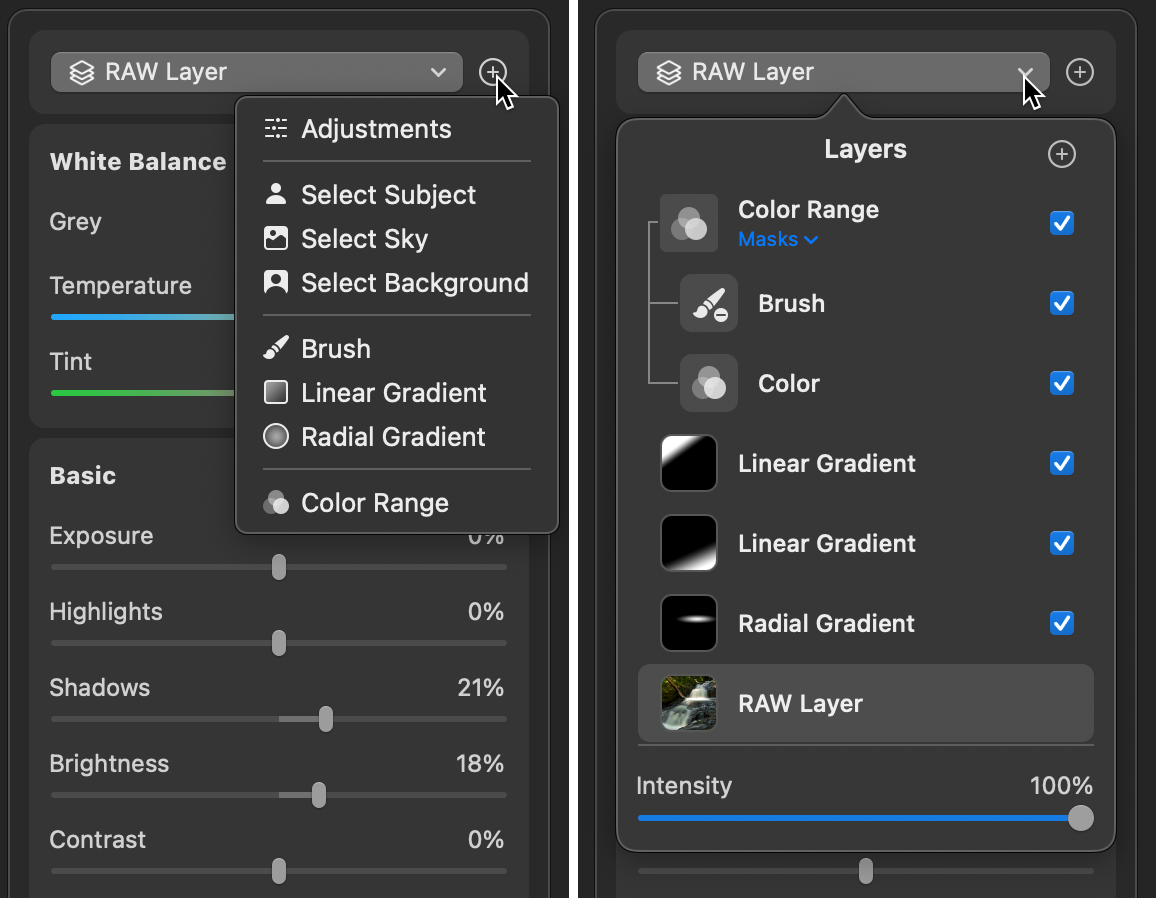Click the Color Range layer icon in Layers
This screenshot has width=1156, height=898.
(689, 223)
